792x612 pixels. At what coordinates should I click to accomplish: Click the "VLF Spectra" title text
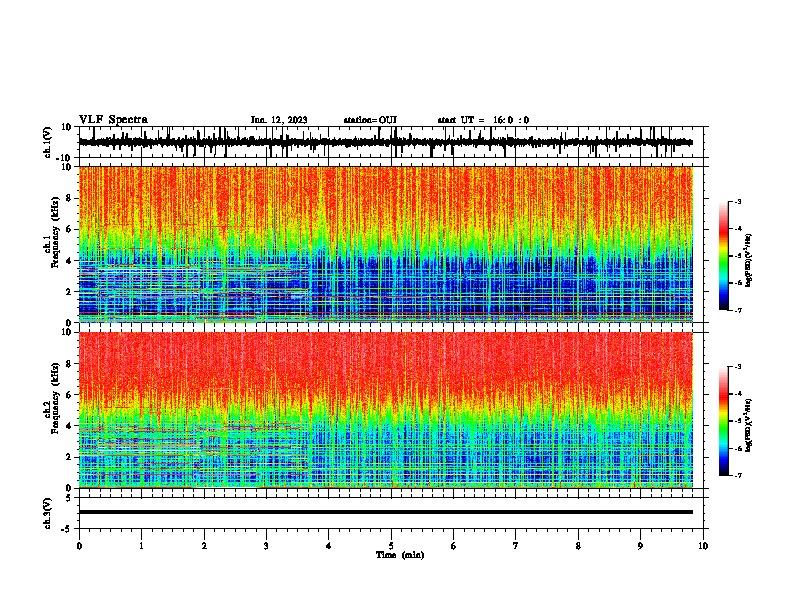coord(113,120)
